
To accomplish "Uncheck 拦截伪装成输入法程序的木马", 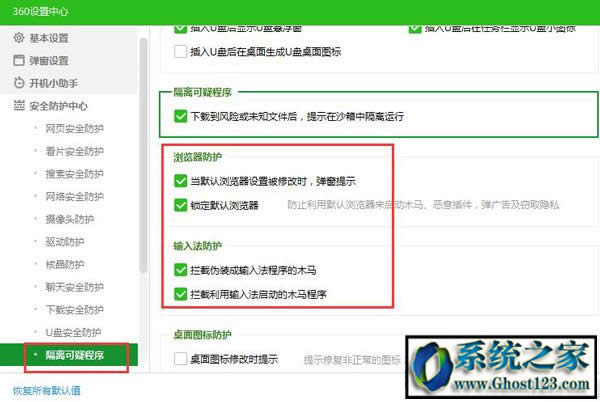I will [x=180, y=270].
